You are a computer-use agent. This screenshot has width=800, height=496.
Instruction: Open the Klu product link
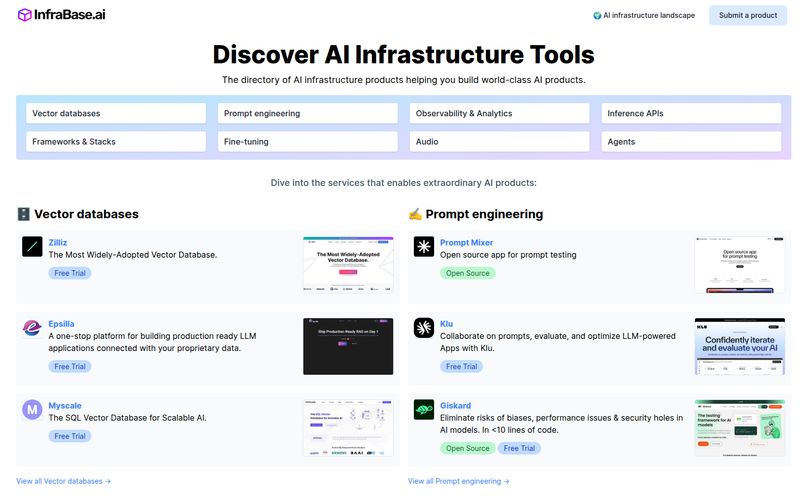(x=446, y=324)
